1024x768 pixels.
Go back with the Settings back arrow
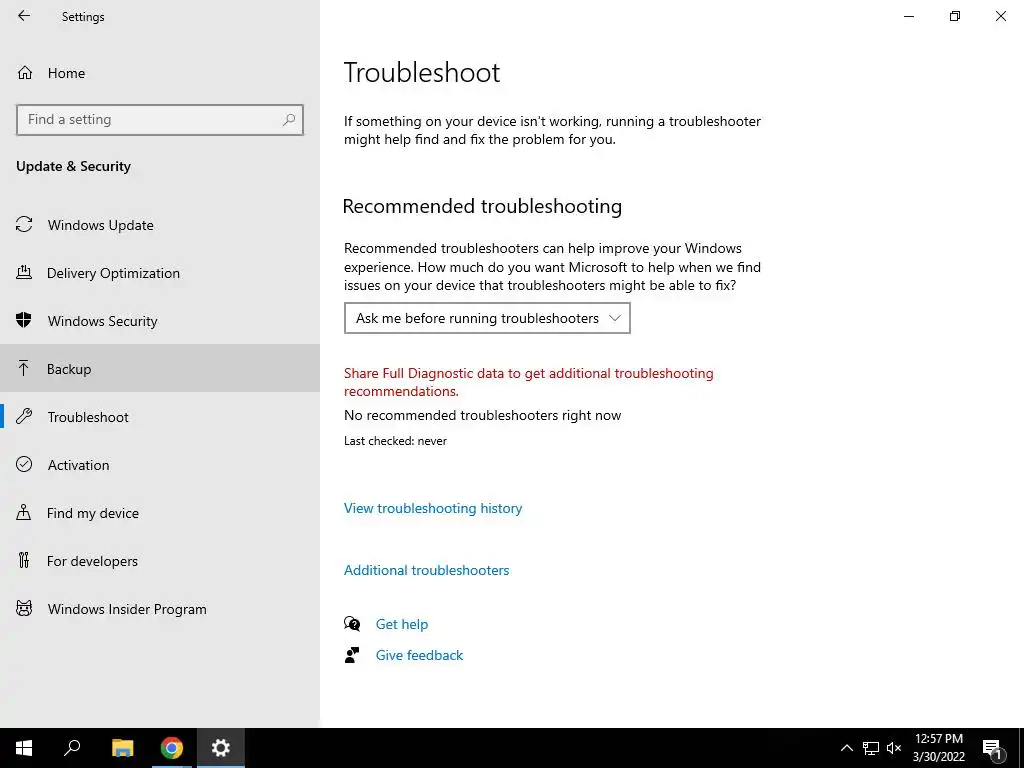click(24, 16)
